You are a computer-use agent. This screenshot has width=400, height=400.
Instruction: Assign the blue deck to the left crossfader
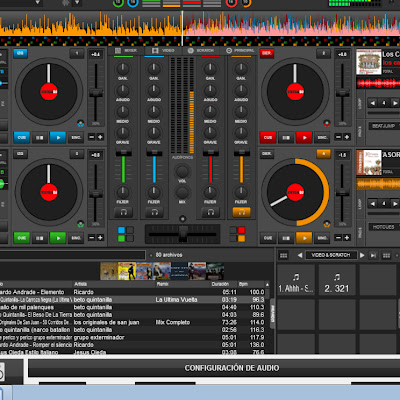pyautogui.click(x=121, y=230)
